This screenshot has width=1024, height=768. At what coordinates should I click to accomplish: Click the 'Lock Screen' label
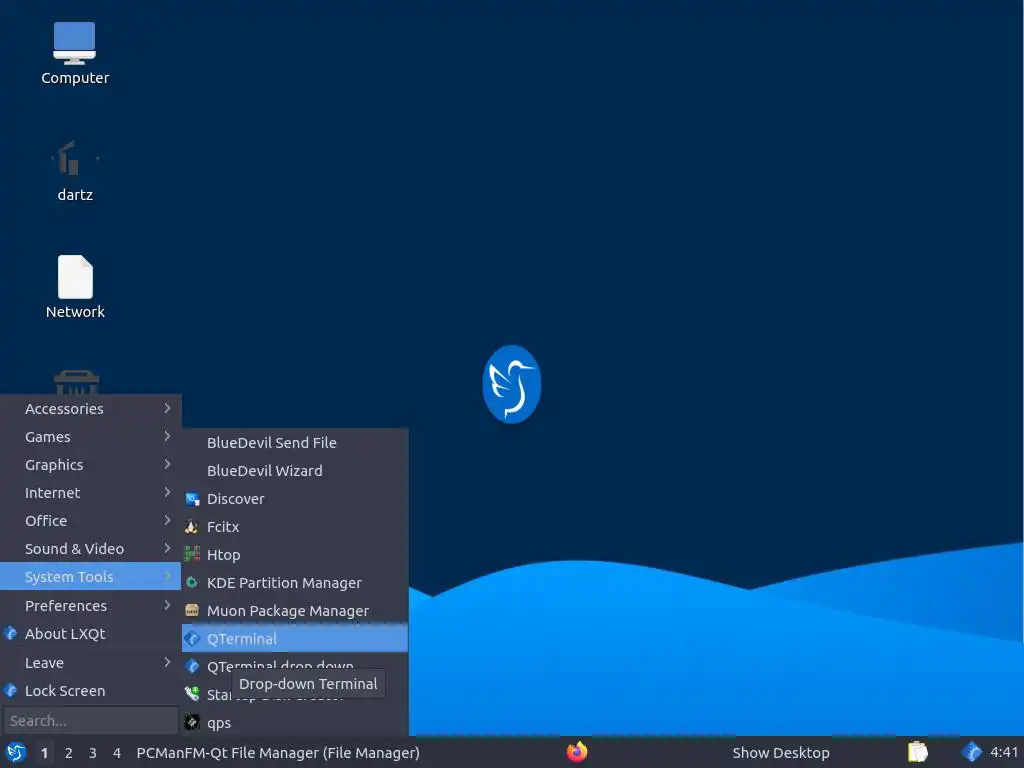pyautogui.click(x=65, y=690)
